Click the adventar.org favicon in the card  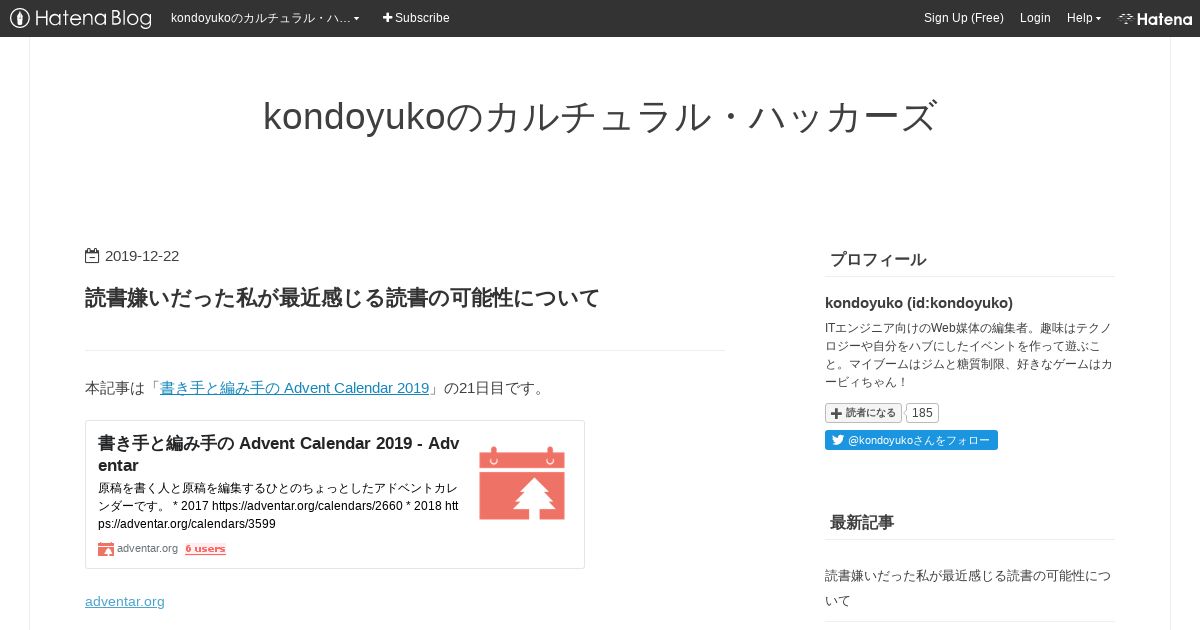(x=106, y=549)
